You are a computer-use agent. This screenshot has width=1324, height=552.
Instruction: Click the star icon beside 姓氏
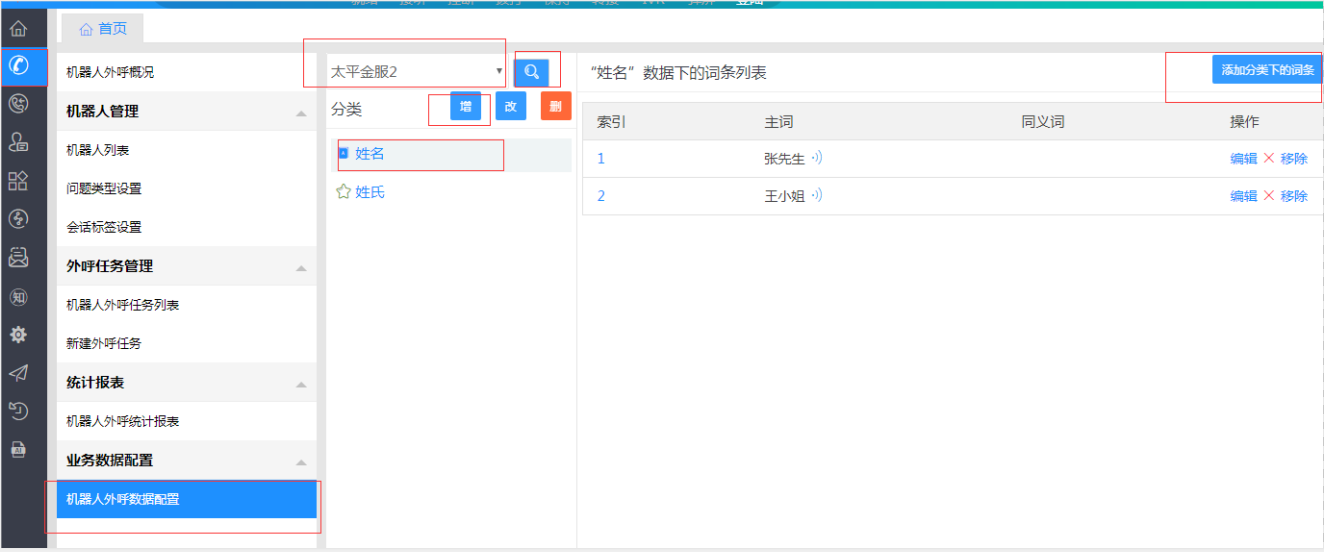pyautogui.click(x=343, y=192)
